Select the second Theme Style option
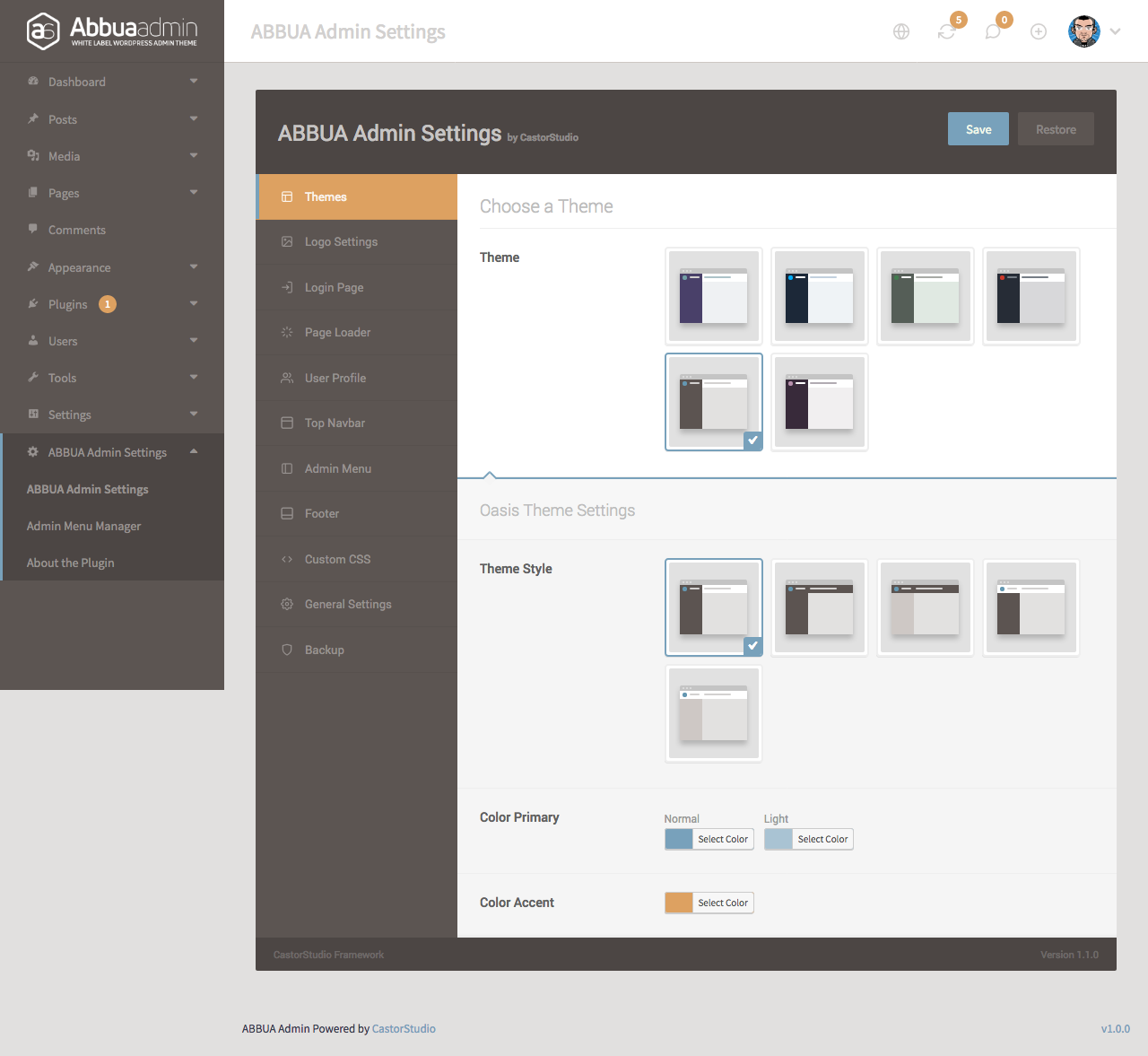The image size is (1148, 1056). click(x=820, y=607)
